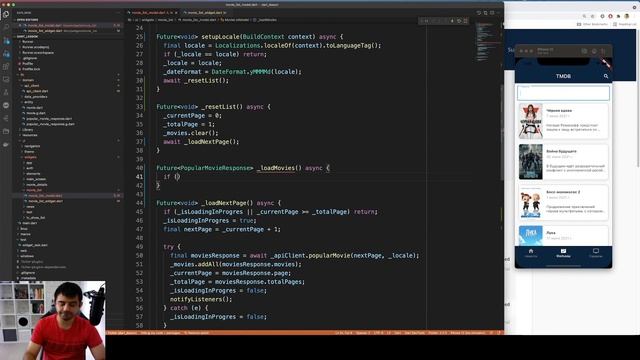Image resolution: width=640 pixels, height=360 pixels.
Task: Open Reading List in Chrome bookmarks bar
Action: click(x=624, y=24)
